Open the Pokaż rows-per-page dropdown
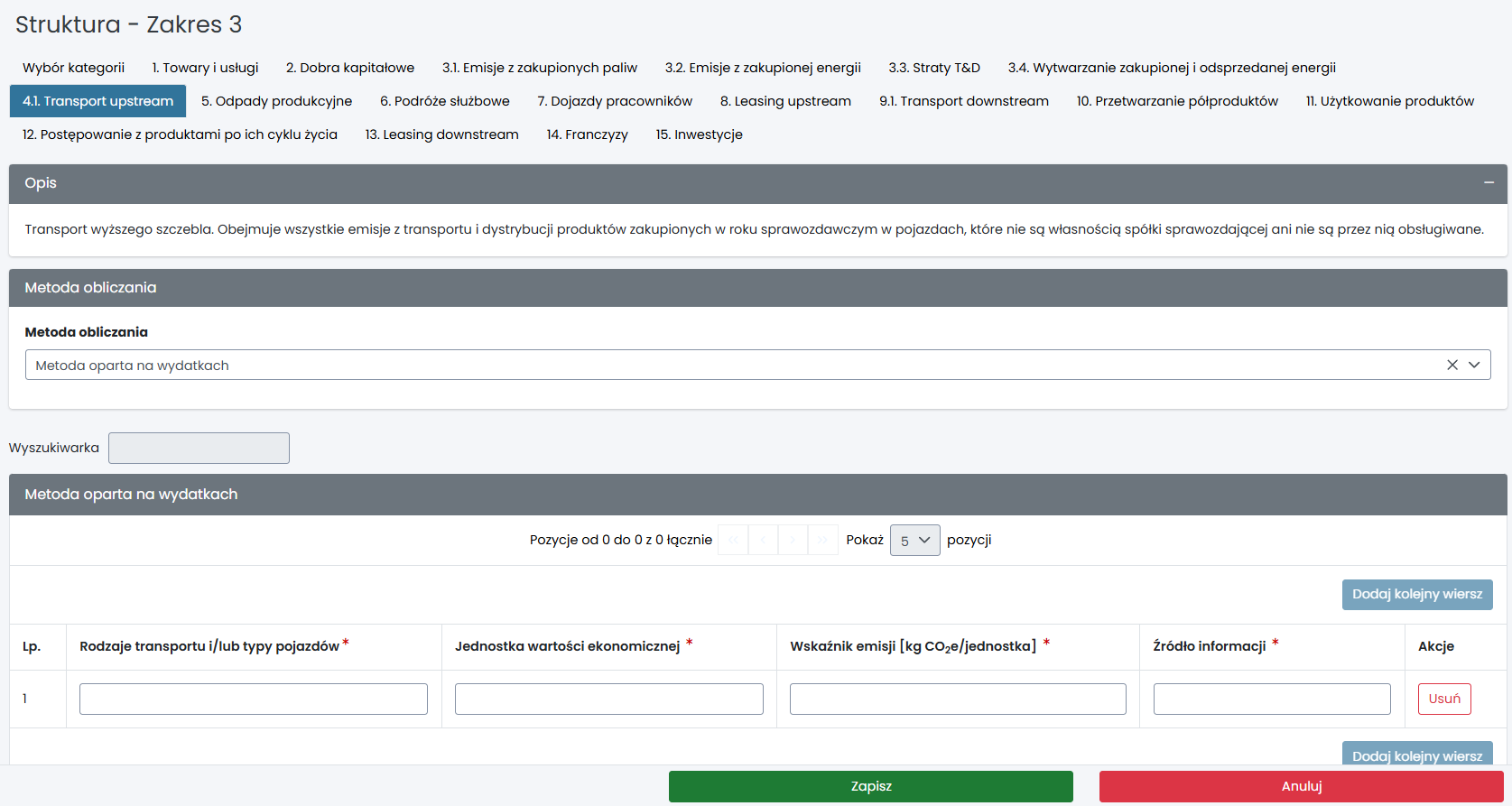 click(x=914, y=540)
